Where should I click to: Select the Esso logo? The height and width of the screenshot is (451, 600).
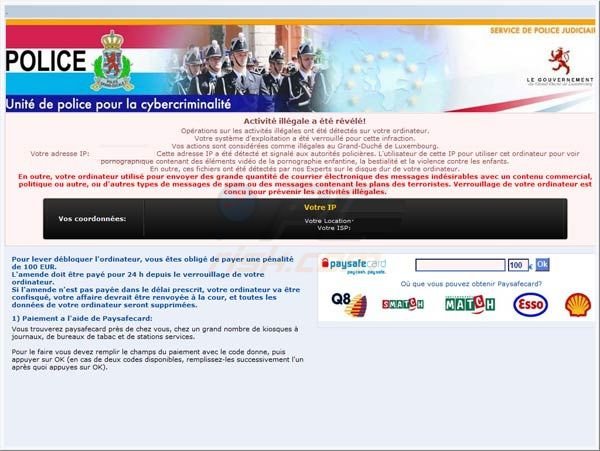[530, 304]
